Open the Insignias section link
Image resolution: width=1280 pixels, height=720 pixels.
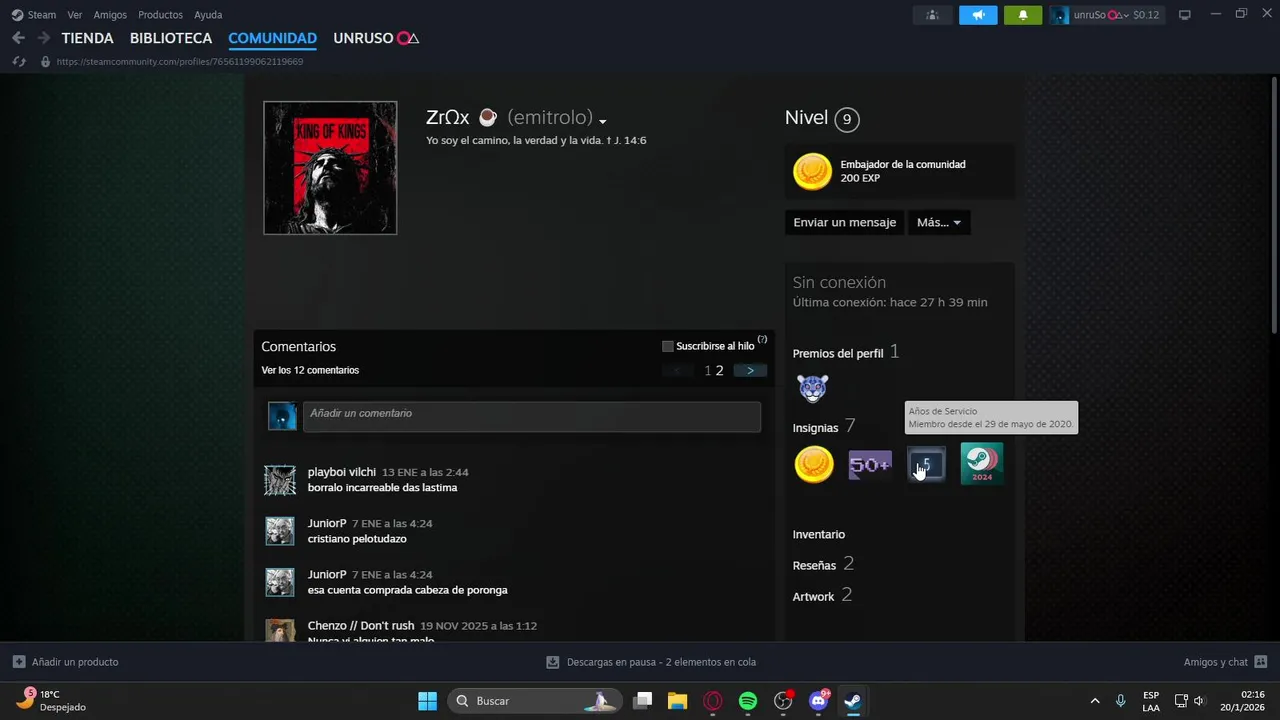coord(815,427)
